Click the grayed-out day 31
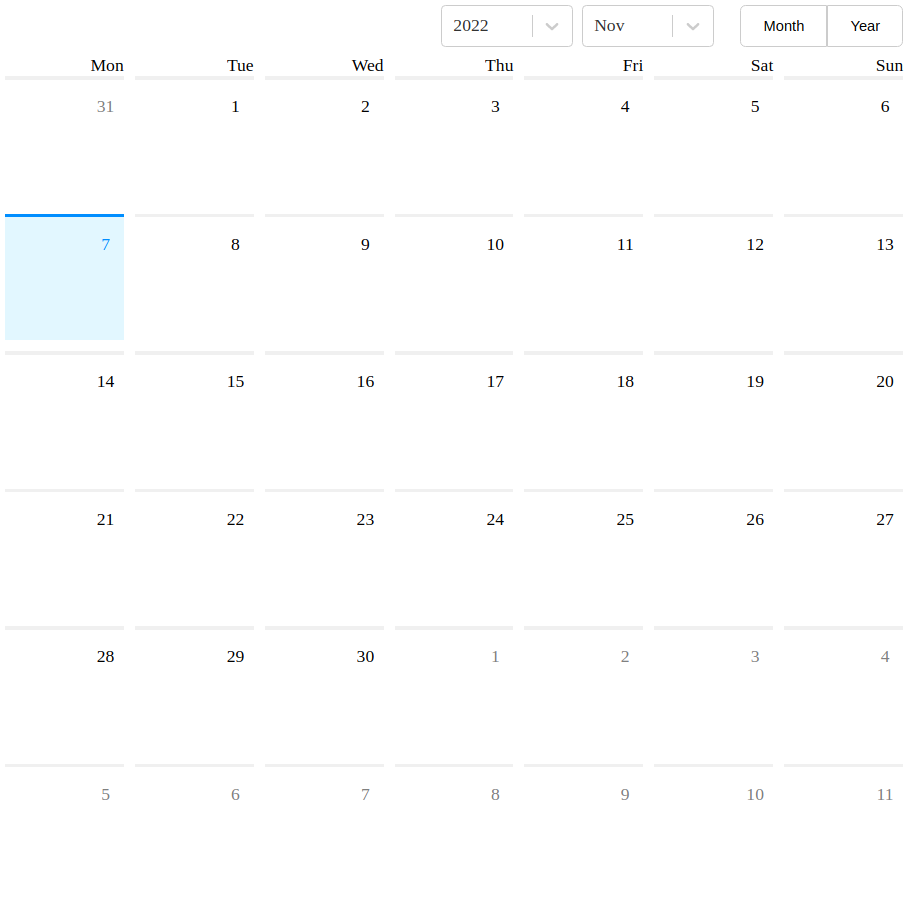 click(64, 140)
